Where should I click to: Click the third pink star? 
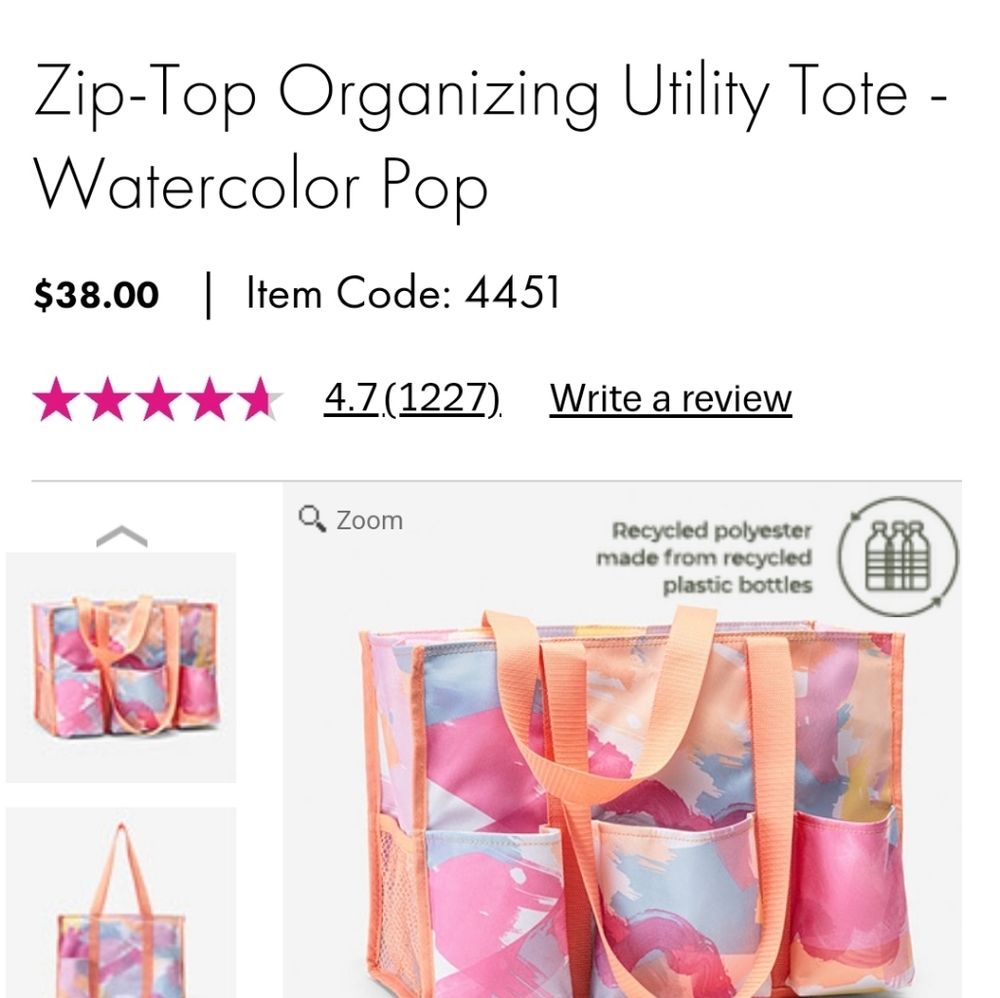[160, 398]
